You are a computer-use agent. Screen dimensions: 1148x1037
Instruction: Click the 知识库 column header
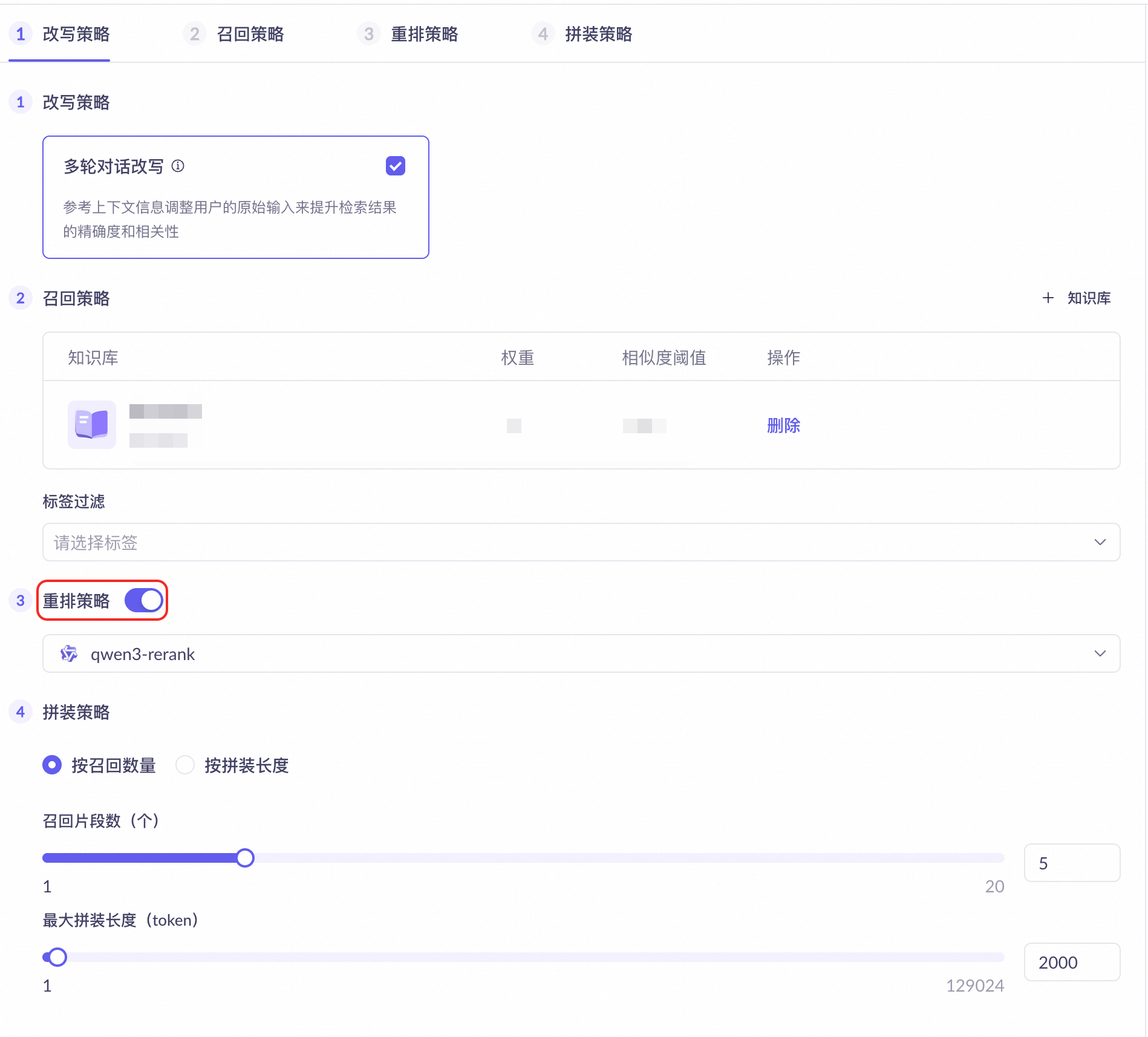[93, 358]
